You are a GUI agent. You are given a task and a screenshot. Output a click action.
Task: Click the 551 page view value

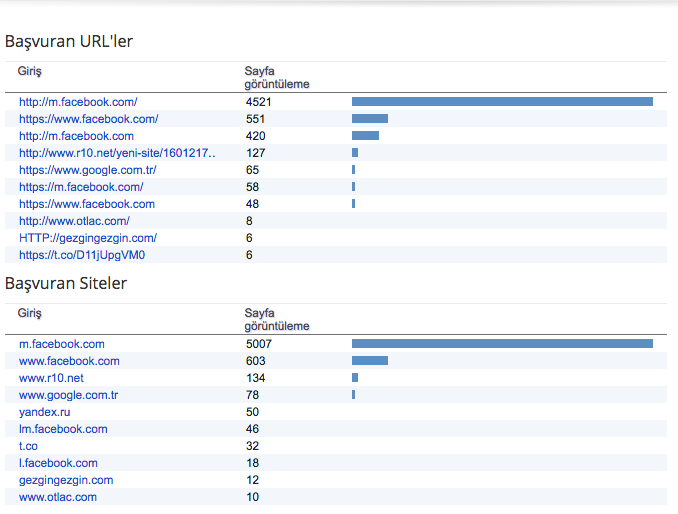(x=255, y=119)
